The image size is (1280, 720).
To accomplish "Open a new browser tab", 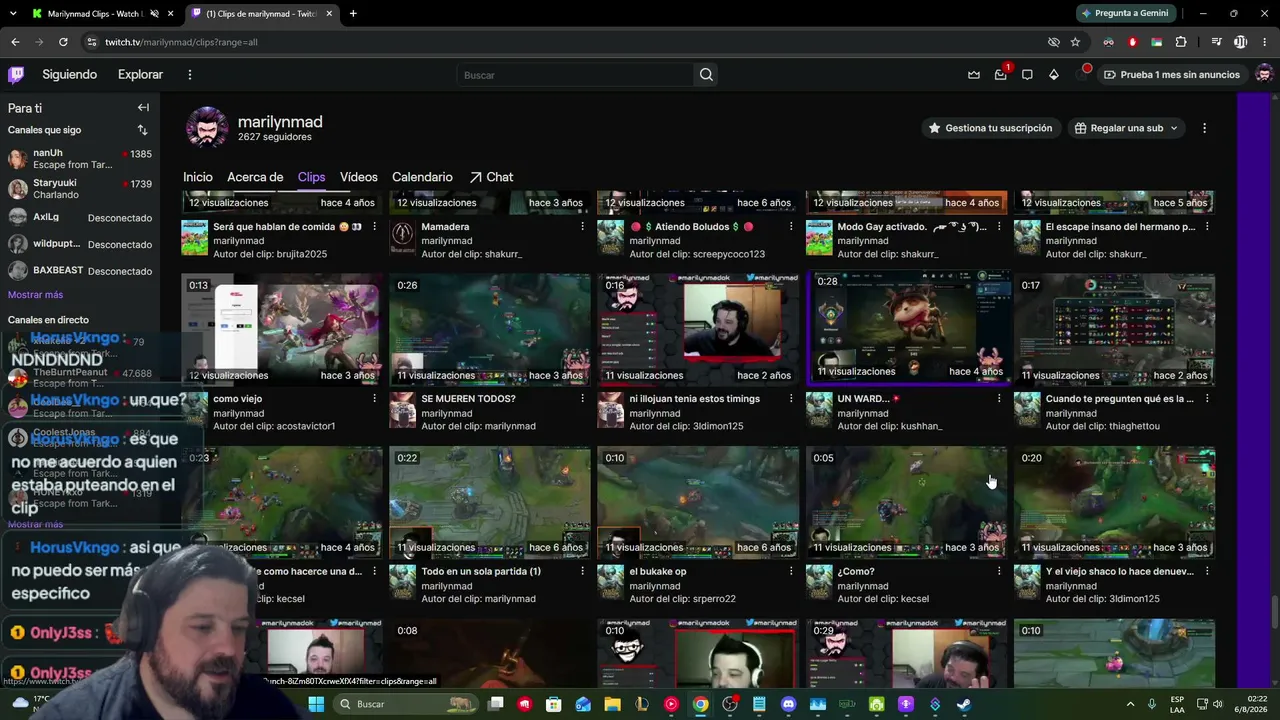I will click(353, 13).
